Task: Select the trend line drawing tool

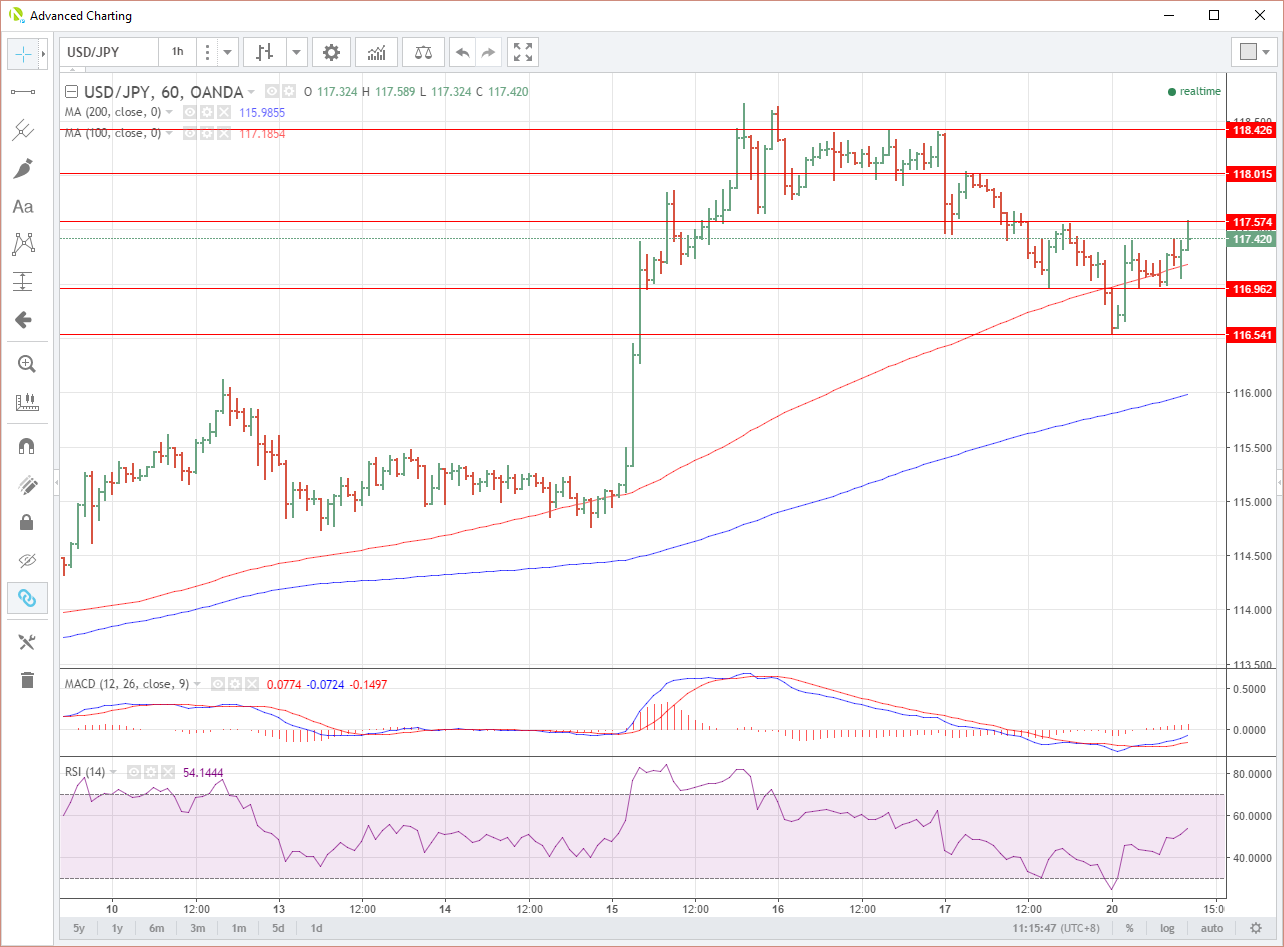Action: coord(24,91)
